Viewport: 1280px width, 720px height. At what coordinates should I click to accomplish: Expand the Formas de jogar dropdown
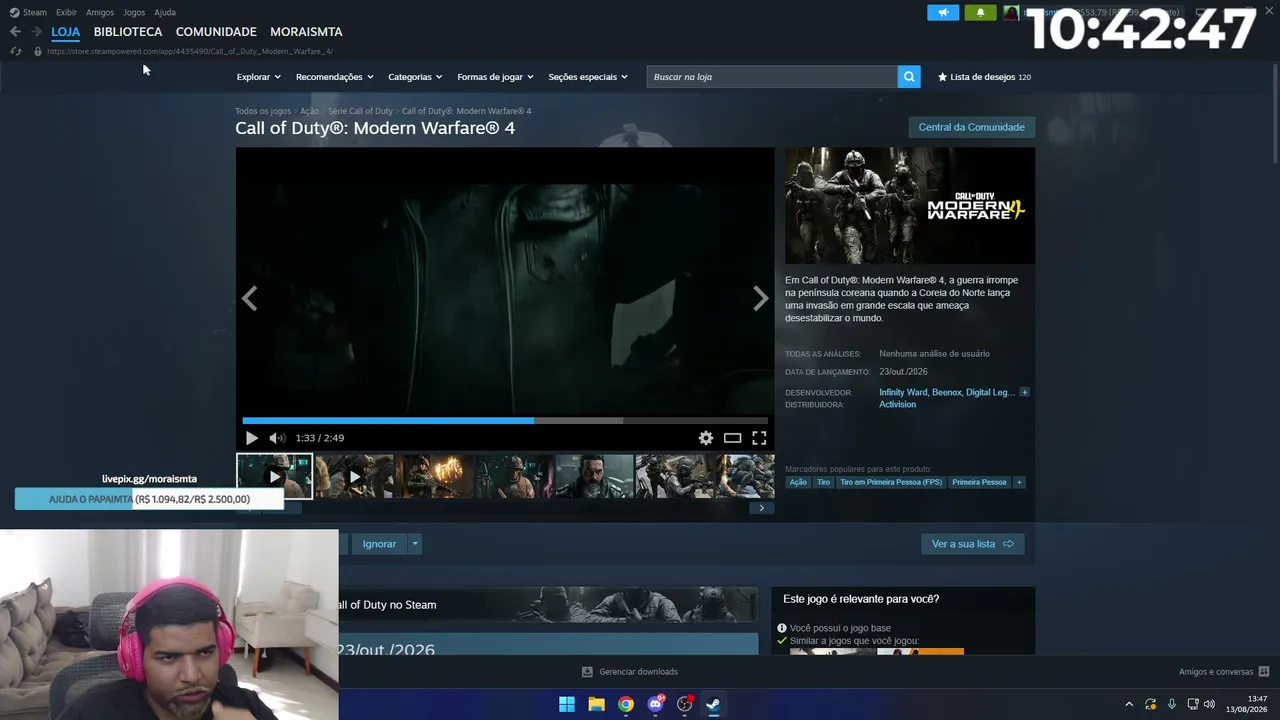(496, 77)
